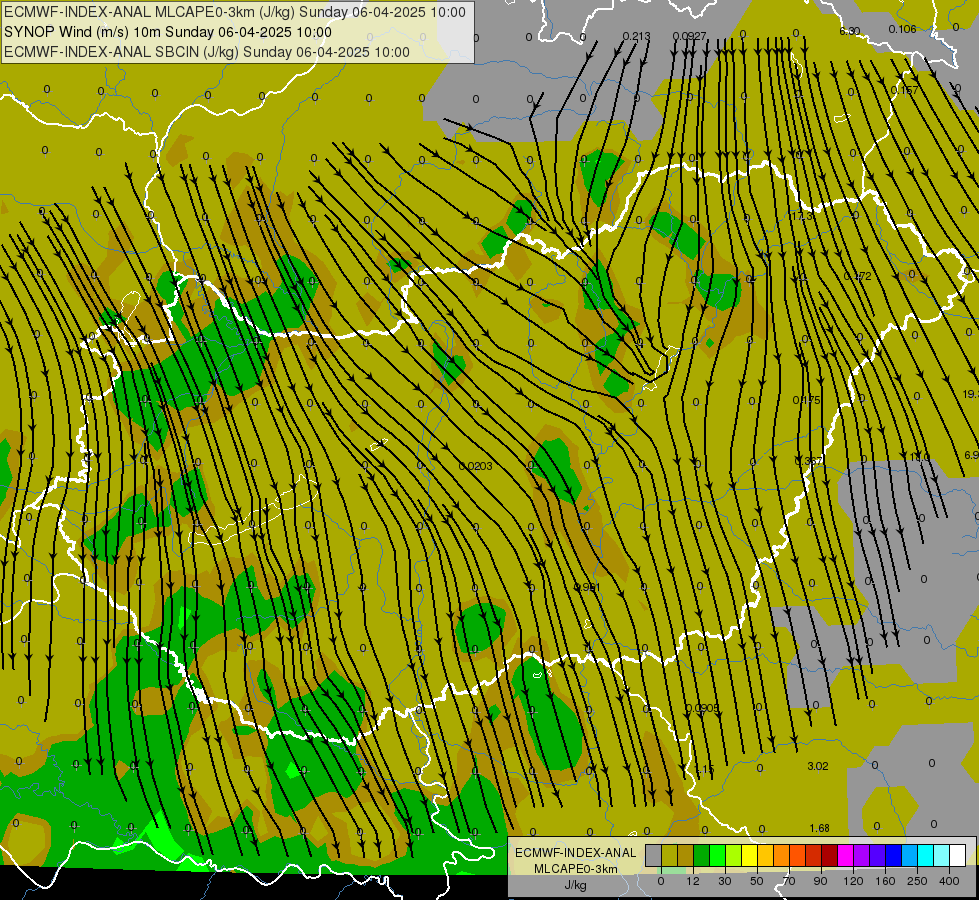Viewport: 979px width, 900px height.
Task: Click the map value 1.68
Action: pyautogui.click(x=819, y=828)
